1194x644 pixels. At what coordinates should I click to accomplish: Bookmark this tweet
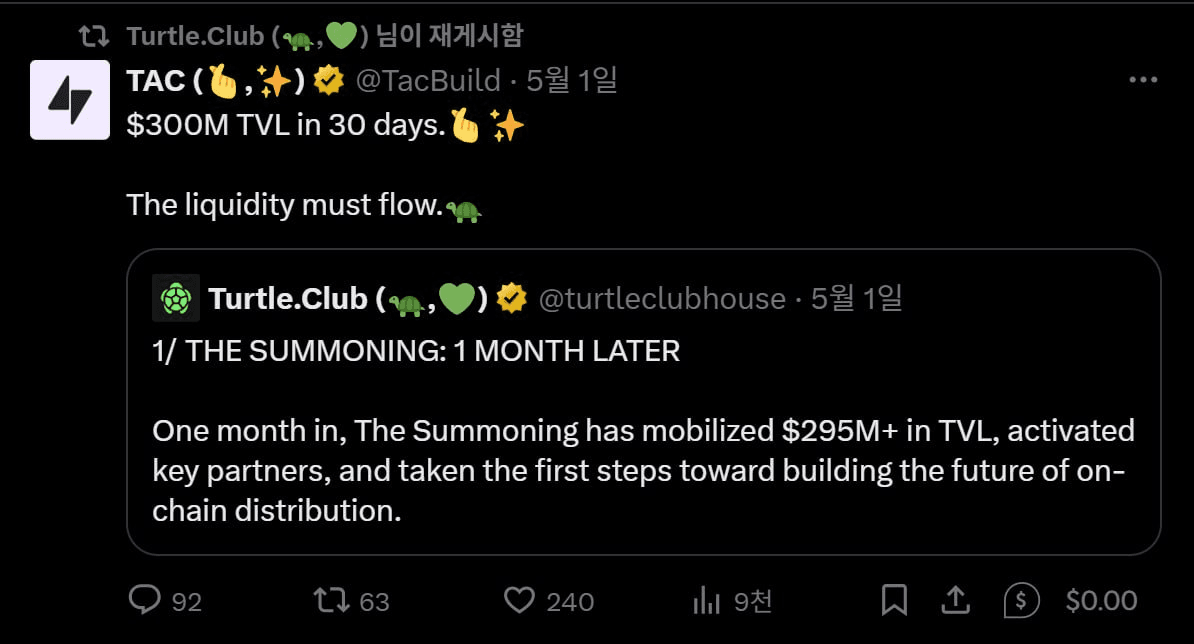point(894,600)
